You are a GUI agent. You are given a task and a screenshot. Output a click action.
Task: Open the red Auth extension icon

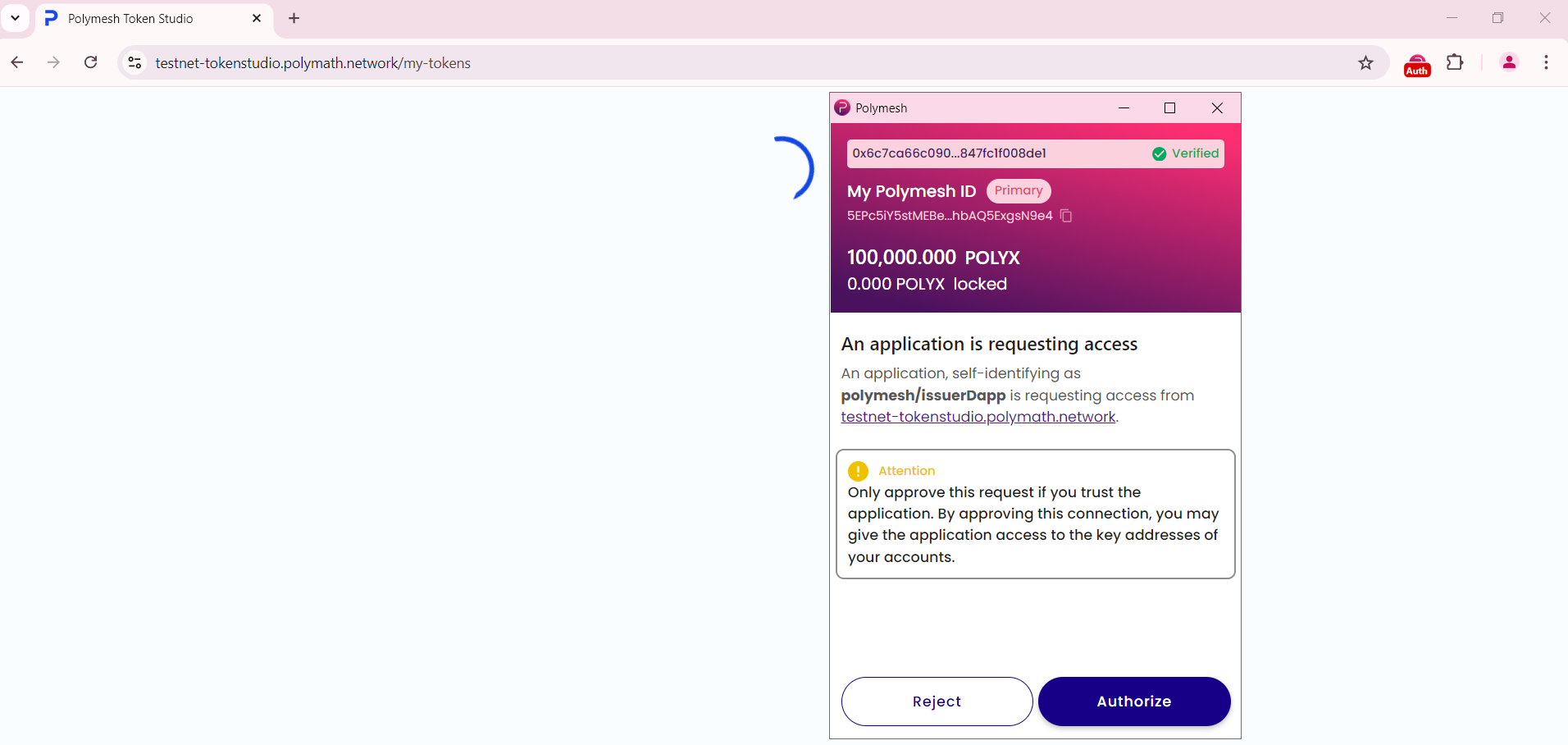click(x=1417, y=64)
